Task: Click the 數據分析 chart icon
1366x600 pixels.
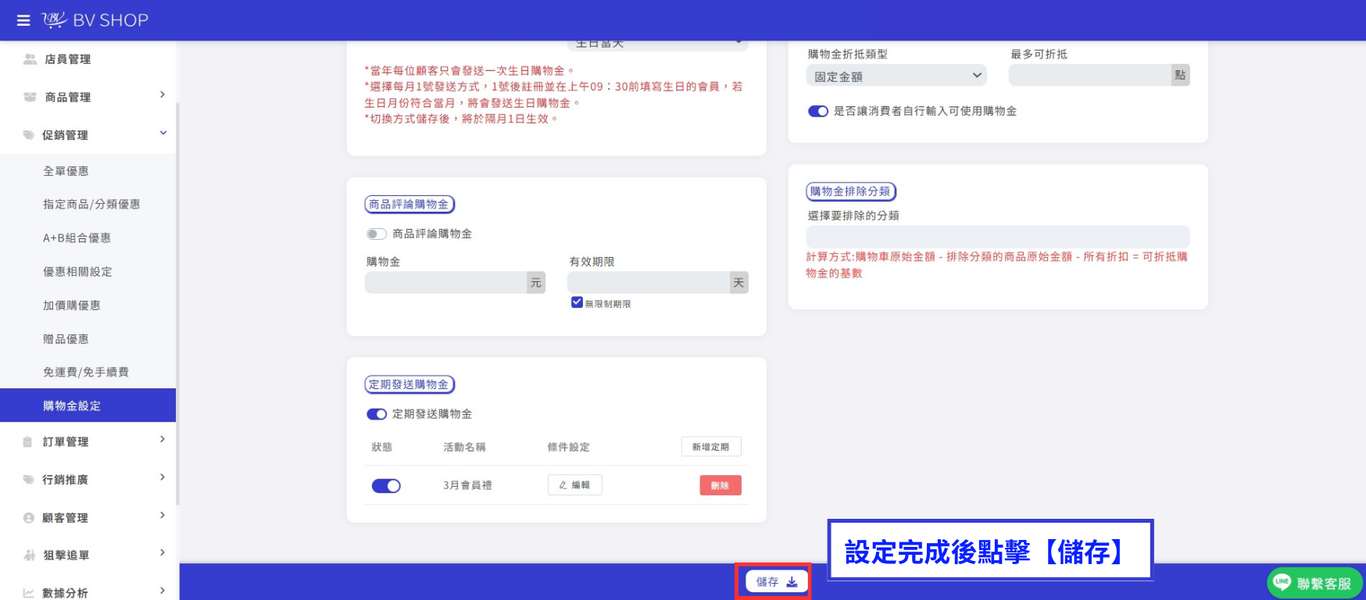Action: tap(28, 593)
